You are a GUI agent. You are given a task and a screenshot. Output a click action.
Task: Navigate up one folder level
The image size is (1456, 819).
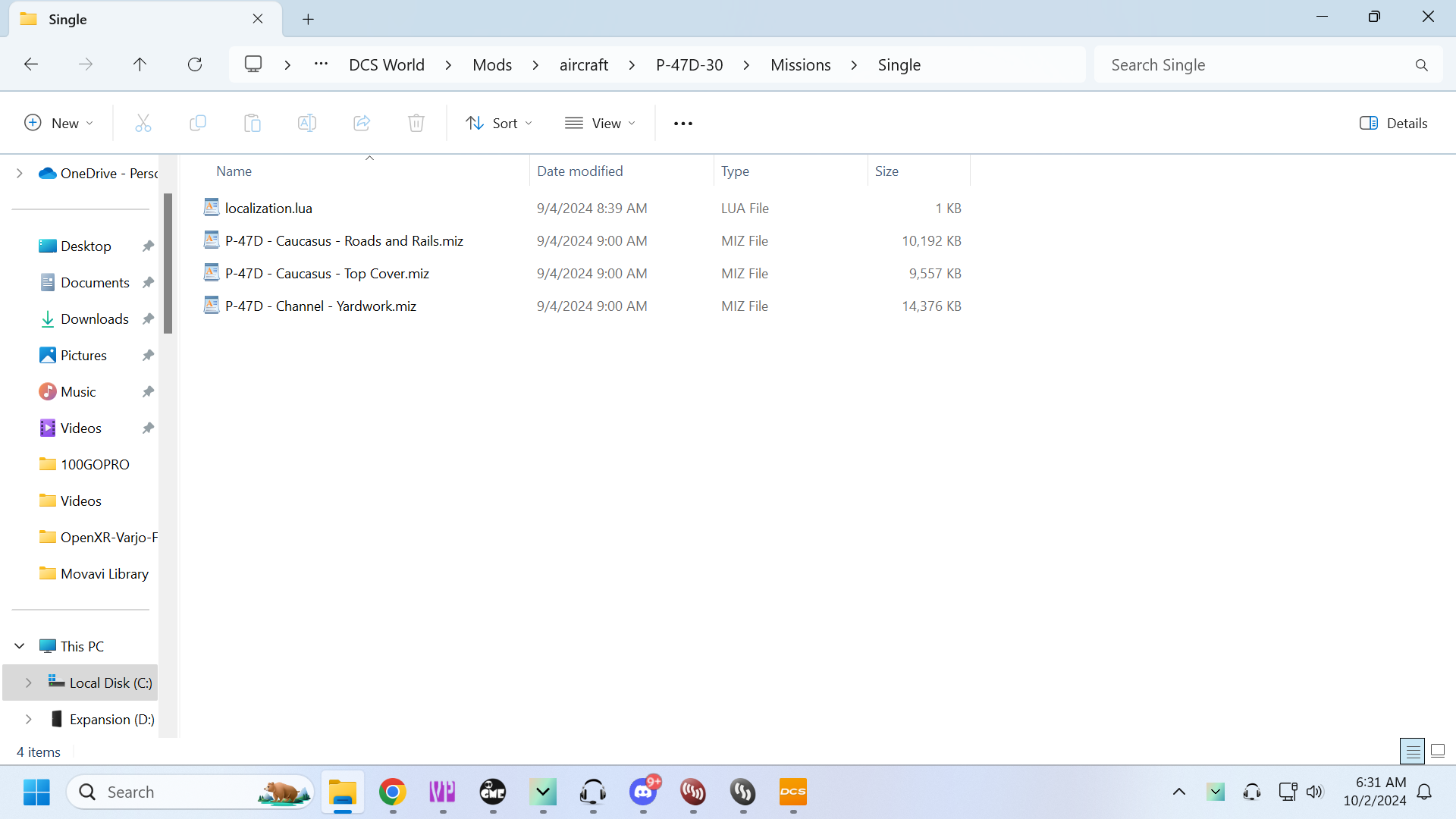click(140, 64)
